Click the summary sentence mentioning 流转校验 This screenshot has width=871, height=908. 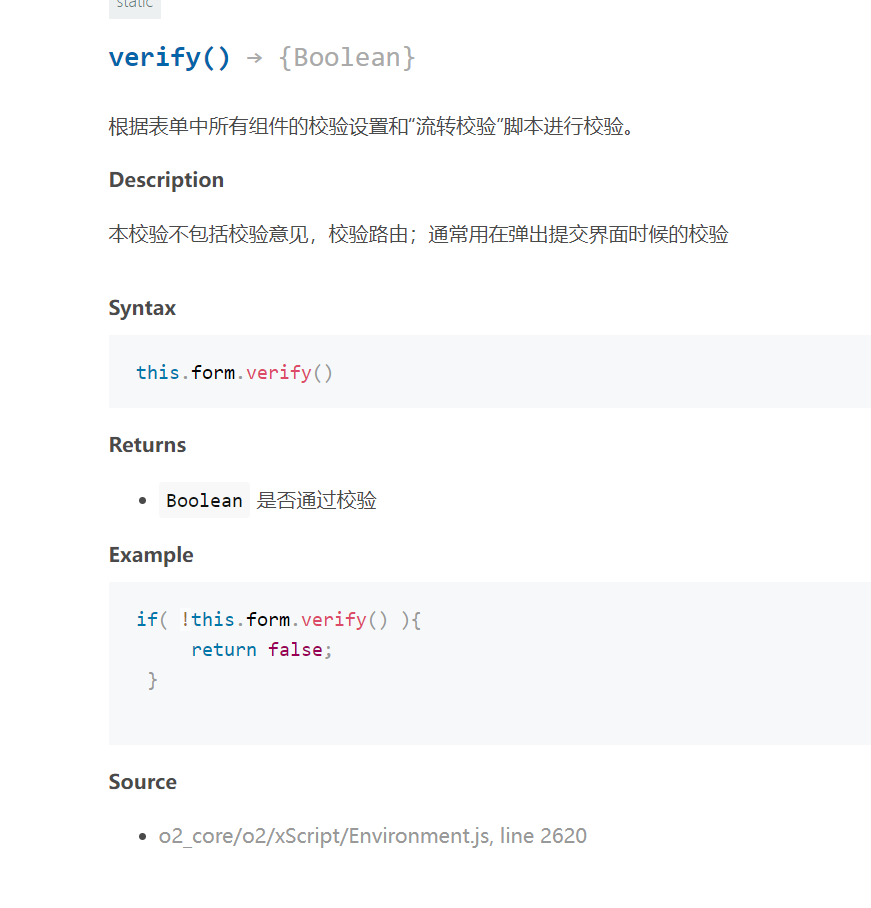point(371,127)
